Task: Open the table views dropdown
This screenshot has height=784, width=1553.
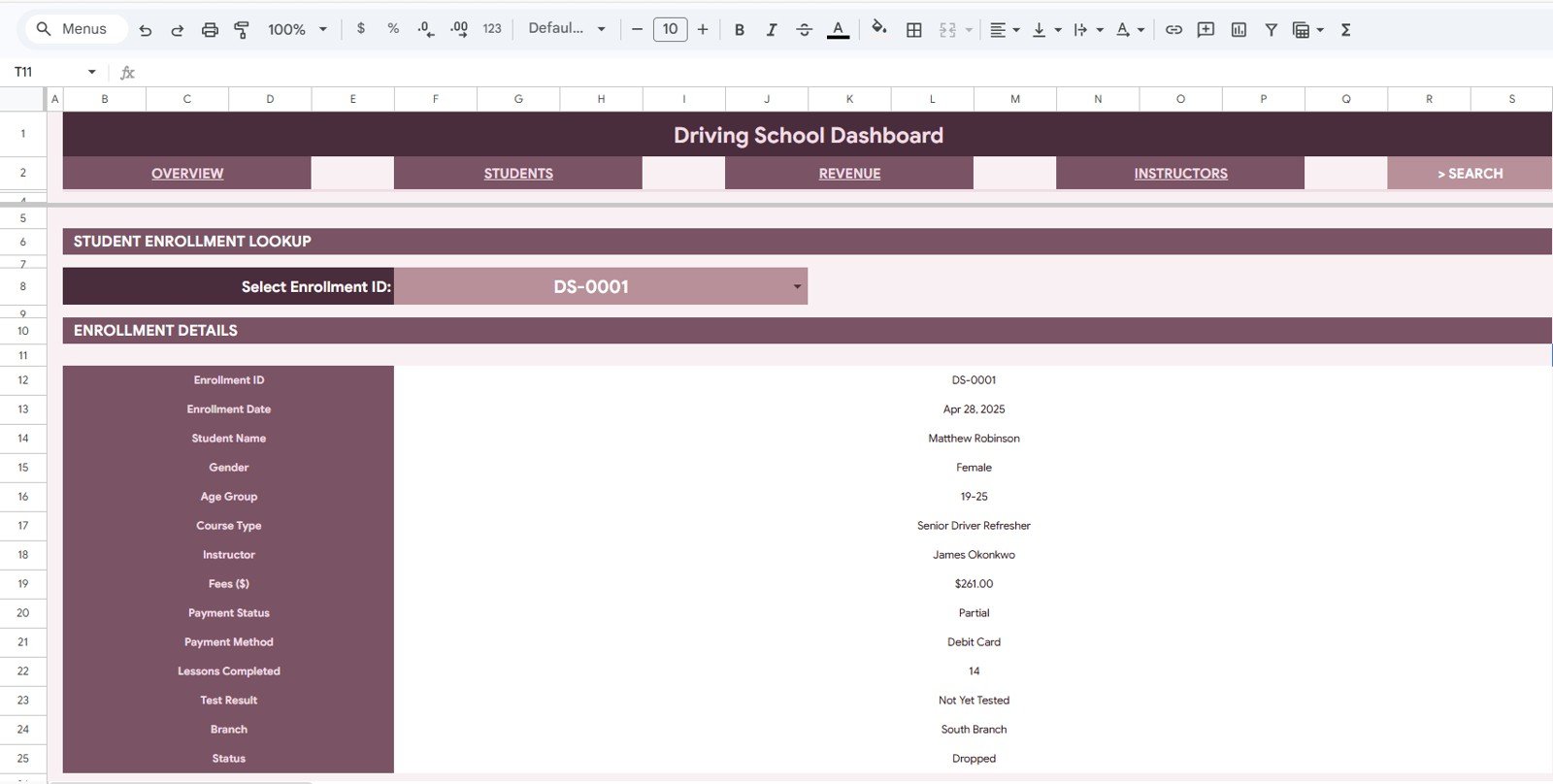Action: pos(1307,30)
